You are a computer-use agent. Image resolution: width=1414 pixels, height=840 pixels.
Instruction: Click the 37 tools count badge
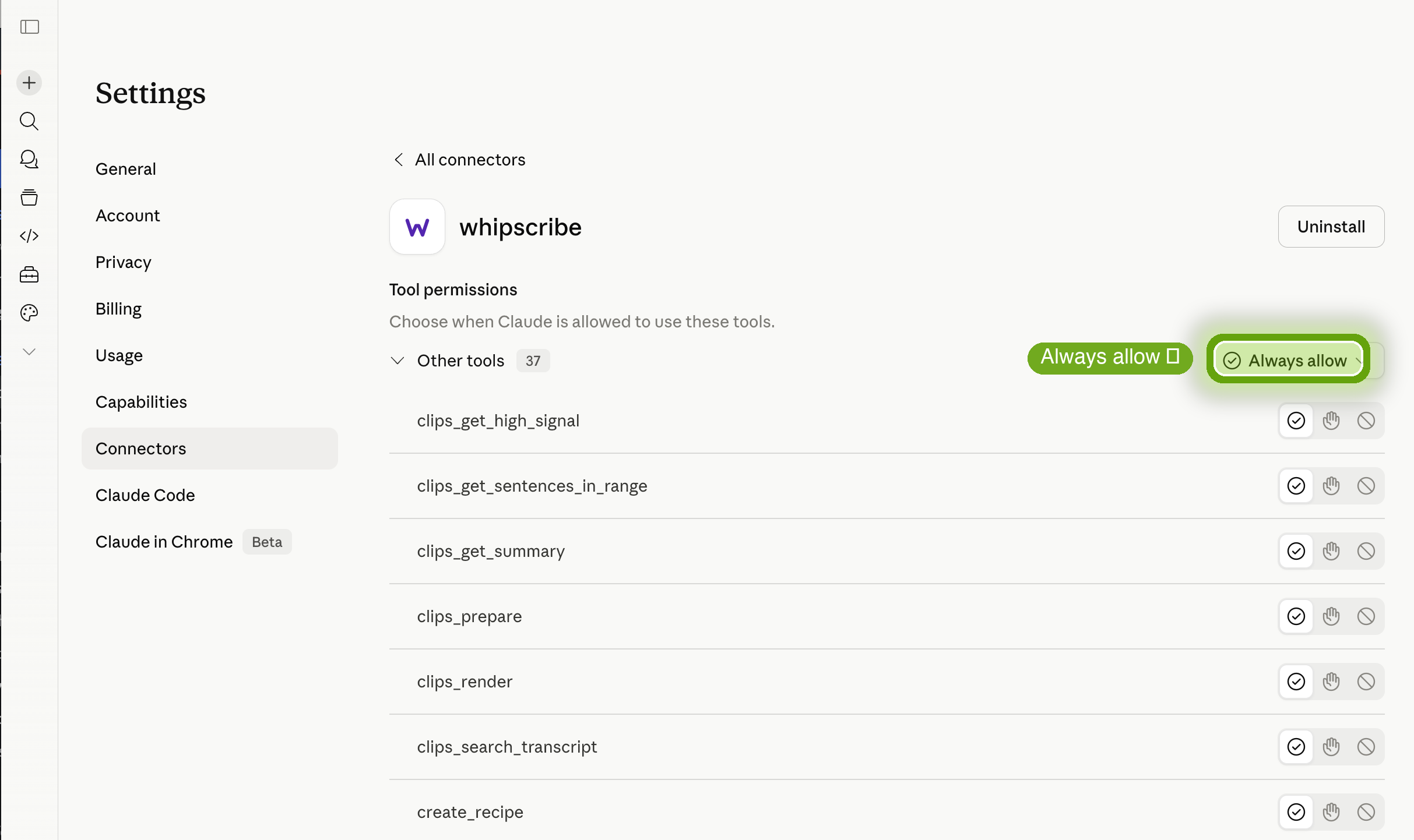tap(533, 361)
